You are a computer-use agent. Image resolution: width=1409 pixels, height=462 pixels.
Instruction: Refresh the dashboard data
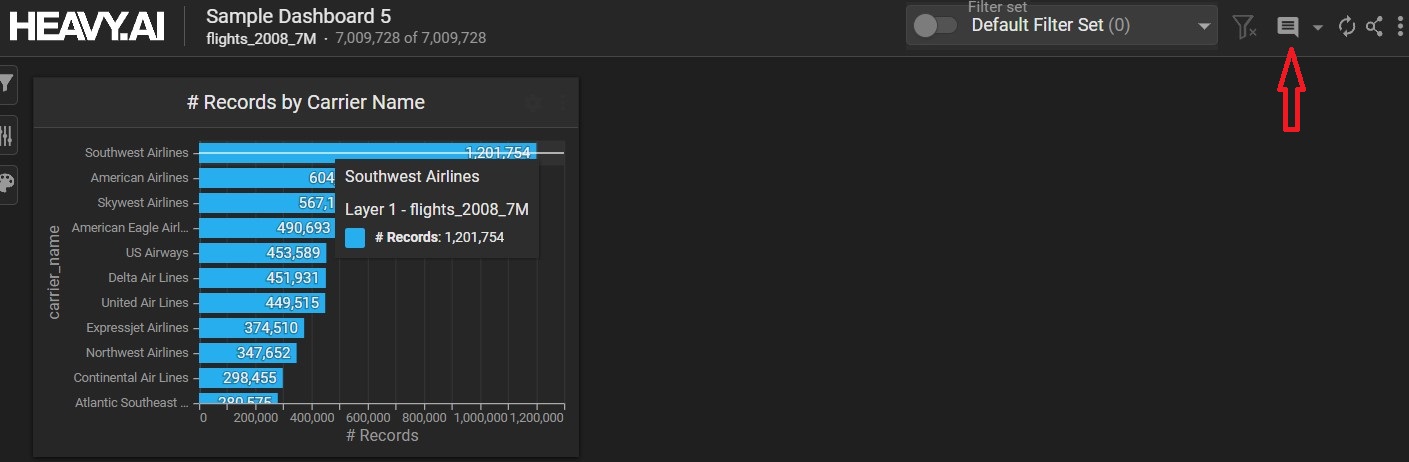pyautogui.click(x=1347, y=27)
